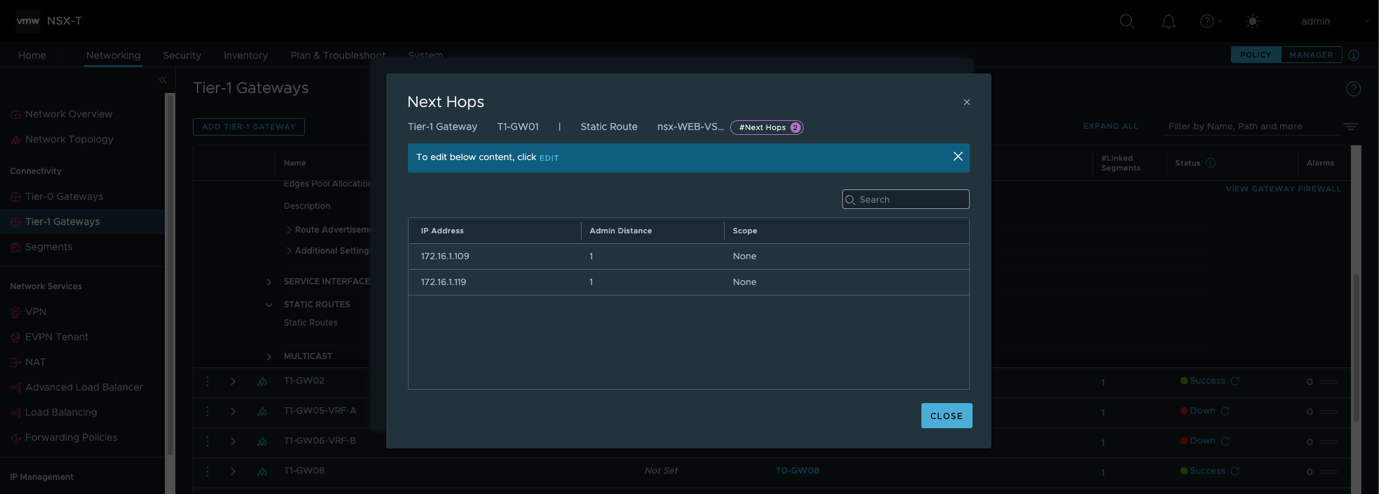
Task: Expand the T1-GW02 row chevron
Action: pyautogui.click(x=233, y=382)
